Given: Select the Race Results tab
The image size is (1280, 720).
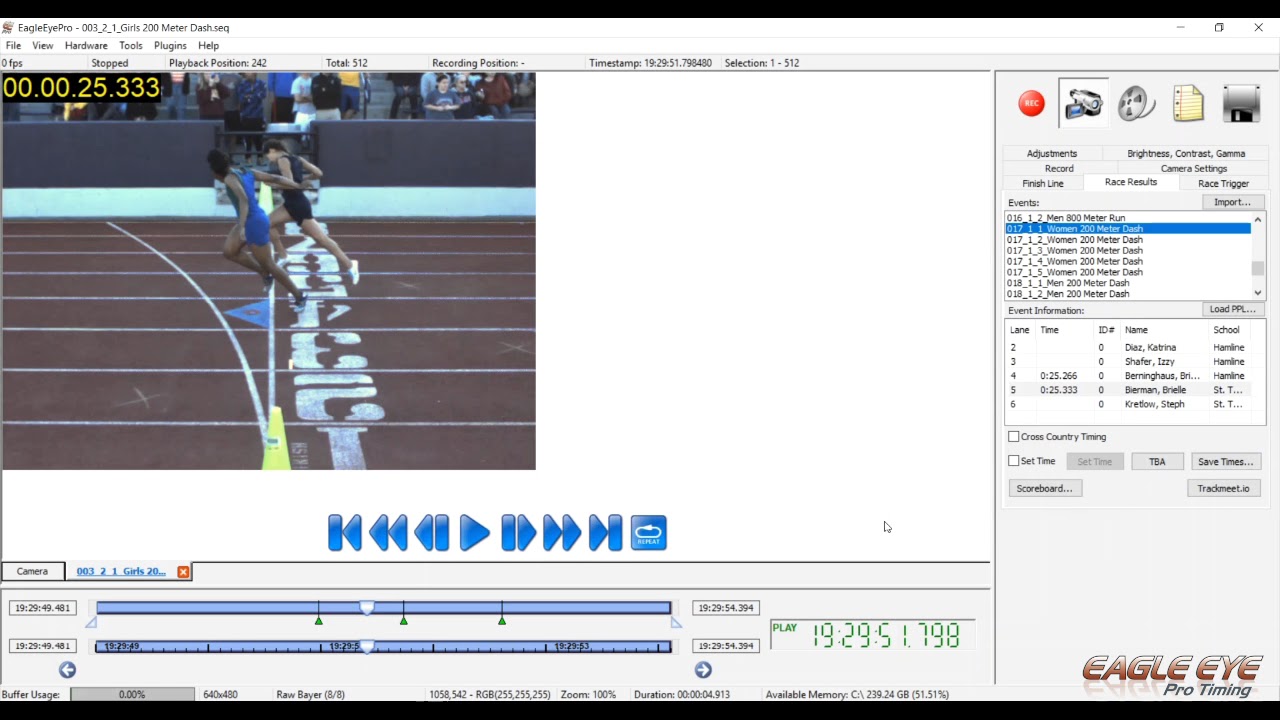Looking at the screenshot, I should 1131,183.
